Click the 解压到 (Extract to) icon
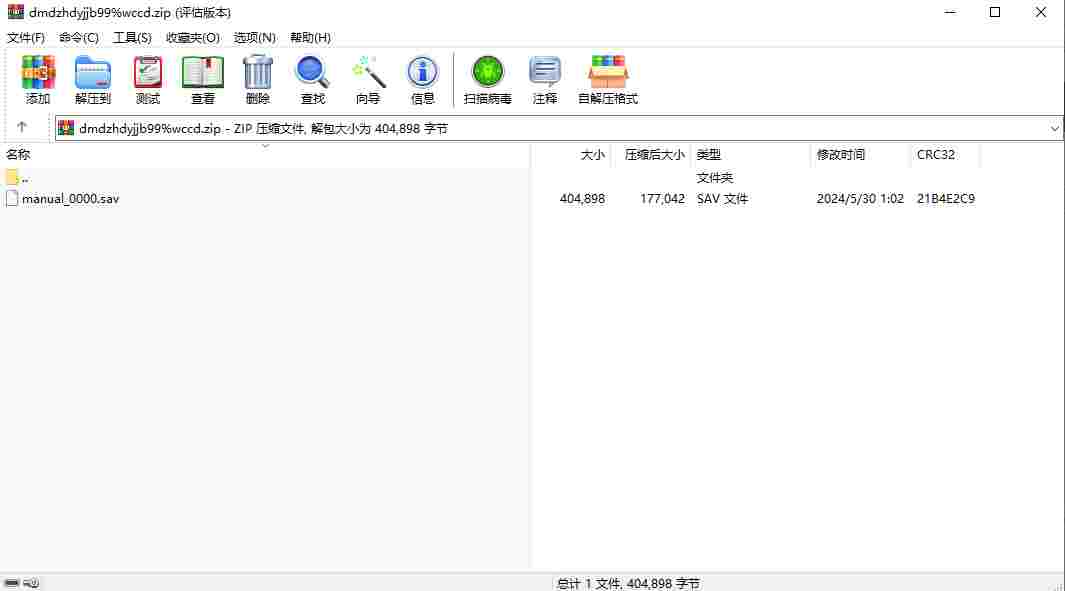Viewport: 1065px width, 591px height. [92, 73]
